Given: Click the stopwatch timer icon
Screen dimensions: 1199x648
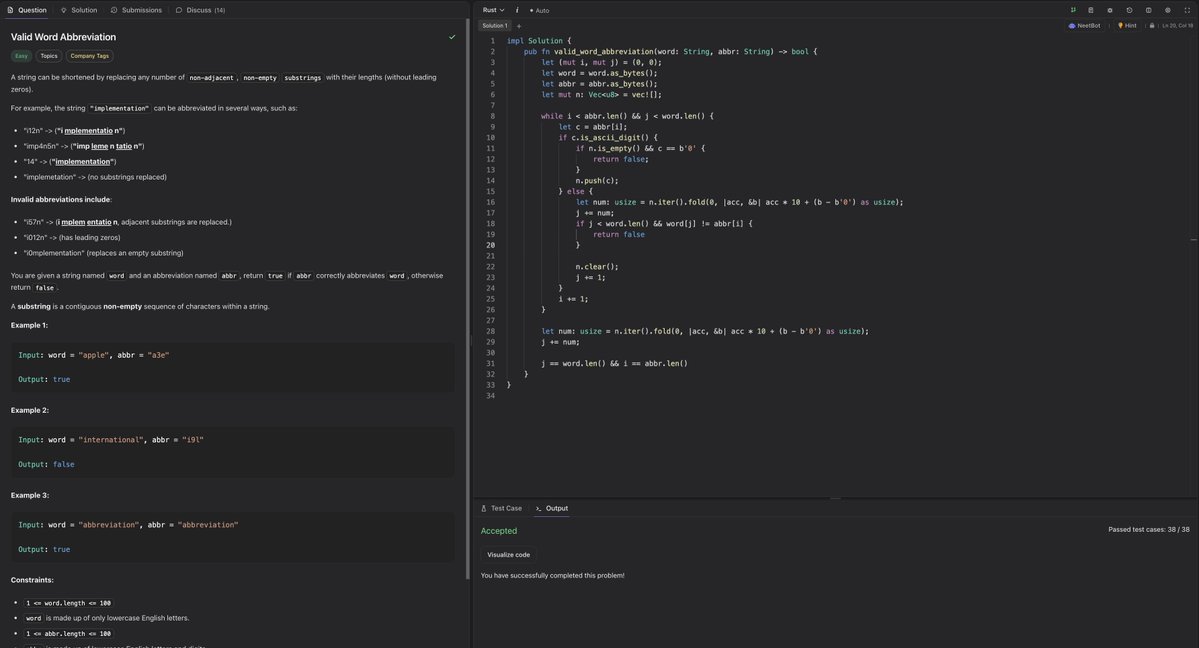Looking at the screenshot, I should point(1129,10).
